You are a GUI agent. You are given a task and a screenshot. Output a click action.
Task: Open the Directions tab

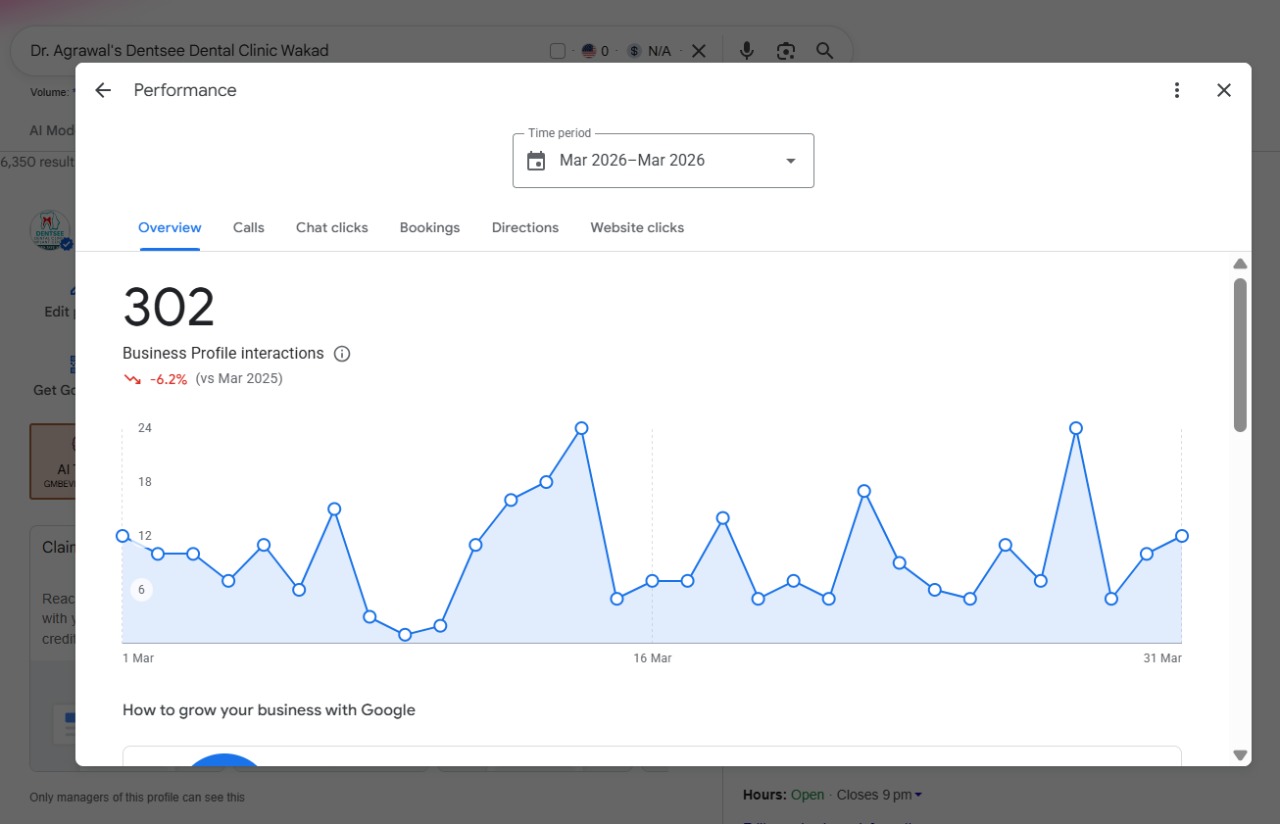click(x=525, y=228)
